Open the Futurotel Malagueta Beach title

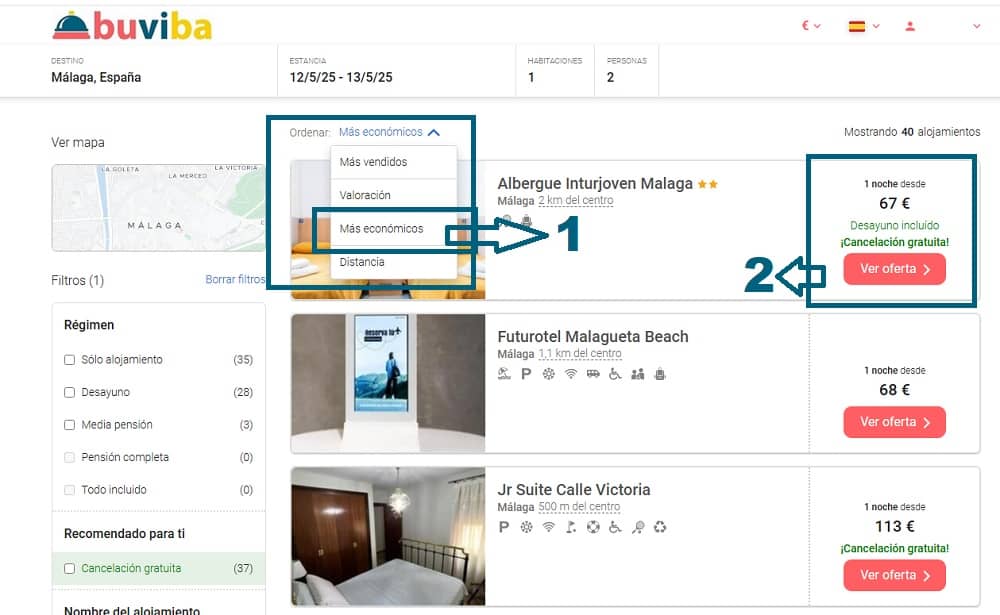pyautogui.click(x=593, y=336)
